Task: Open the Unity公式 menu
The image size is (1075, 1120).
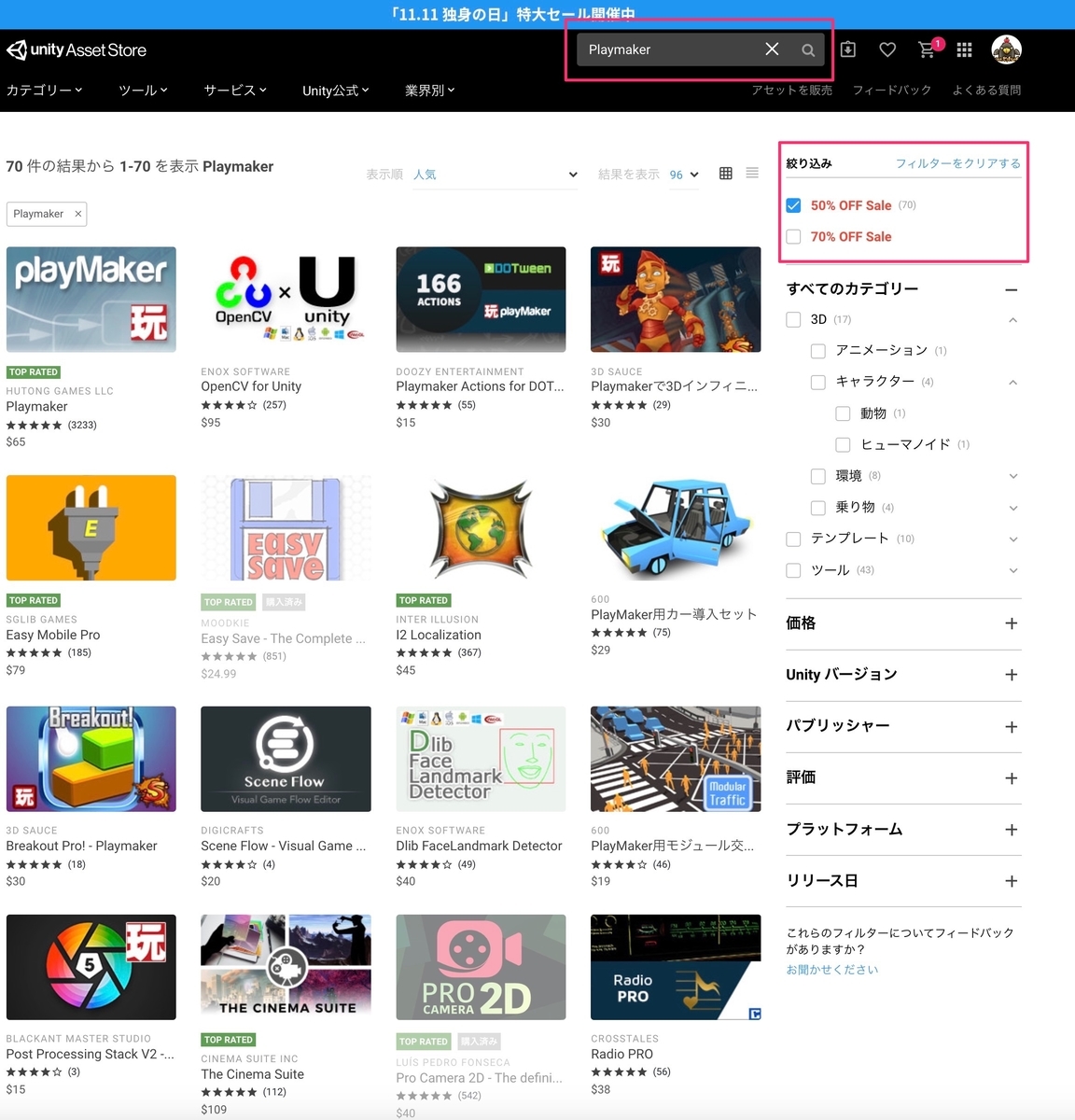Action: point(336,91)
